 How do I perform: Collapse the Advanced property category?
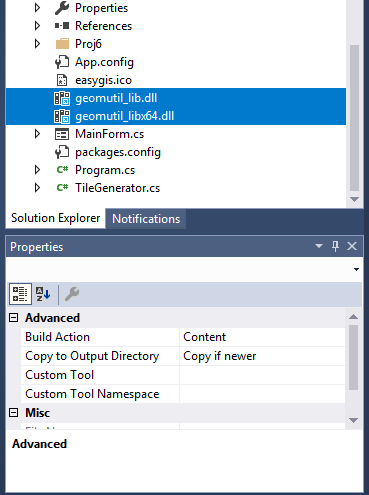14,318
